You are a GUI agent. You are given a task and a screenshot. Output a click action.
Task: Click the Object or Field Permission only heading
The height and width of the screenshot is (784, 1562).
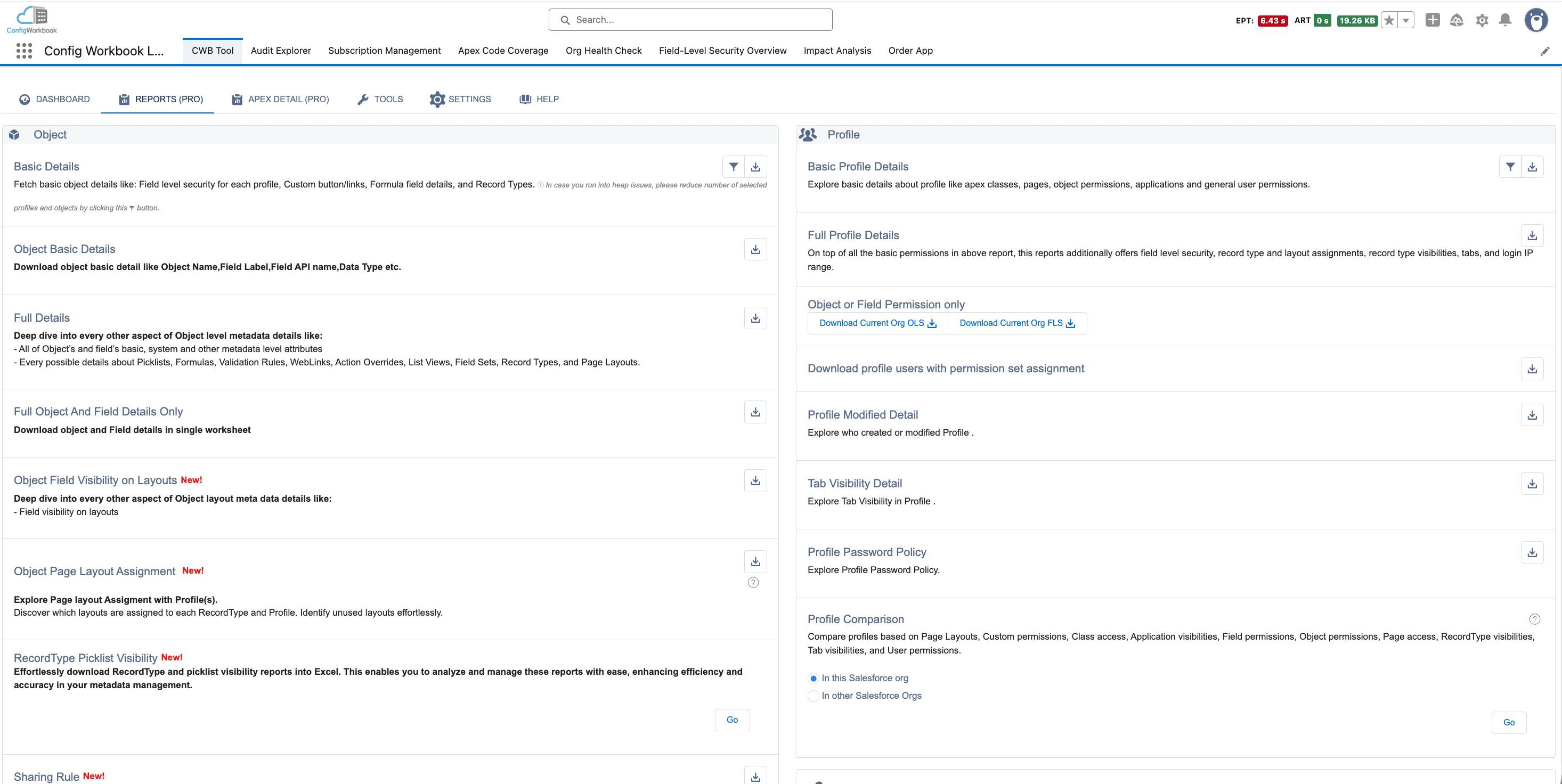pos(886,305)
